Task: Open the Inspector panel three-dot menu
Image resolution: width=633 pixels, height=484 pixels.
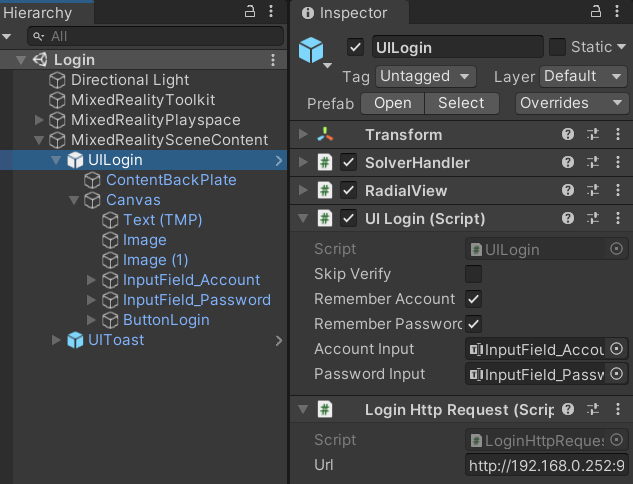Action: click(617, 12)
